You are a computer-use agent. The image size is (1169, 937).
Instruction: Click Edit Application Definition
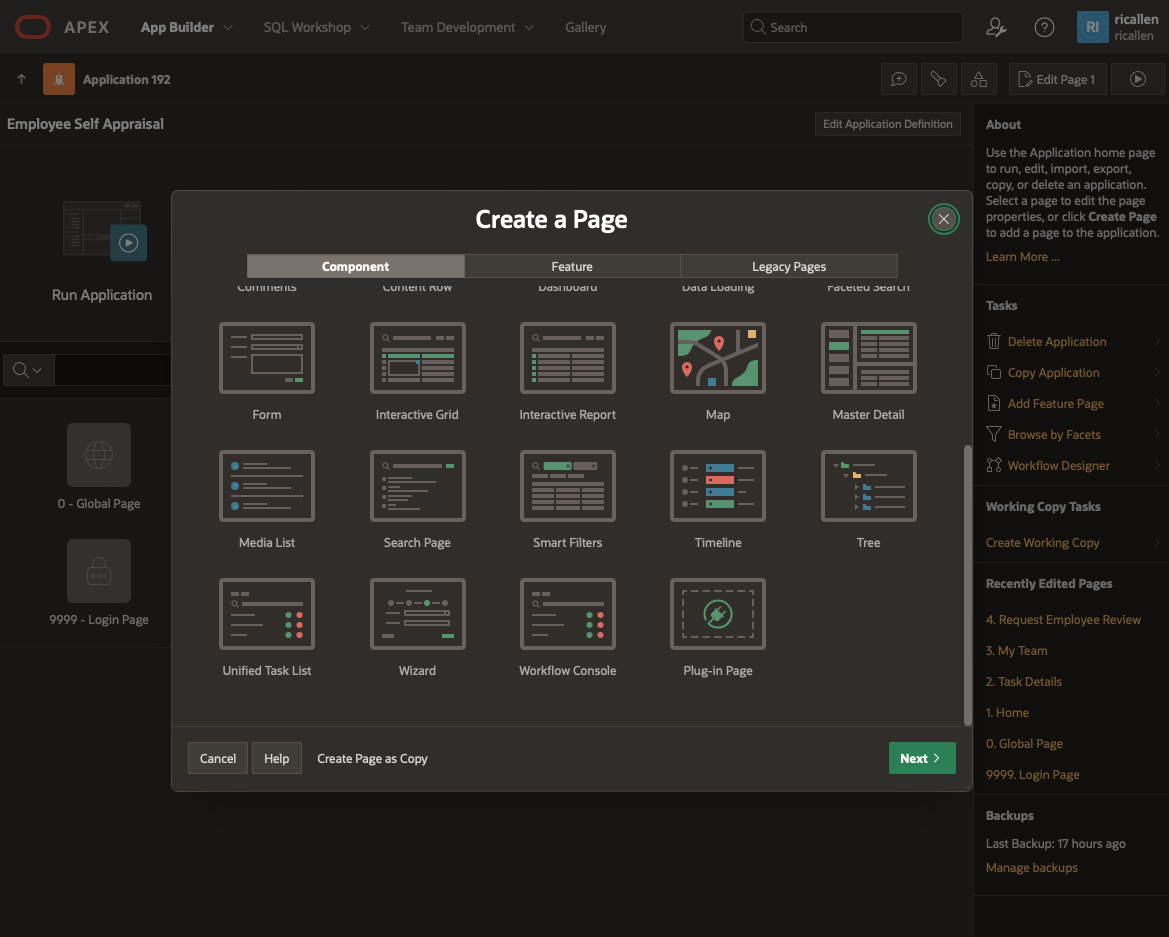887,124
